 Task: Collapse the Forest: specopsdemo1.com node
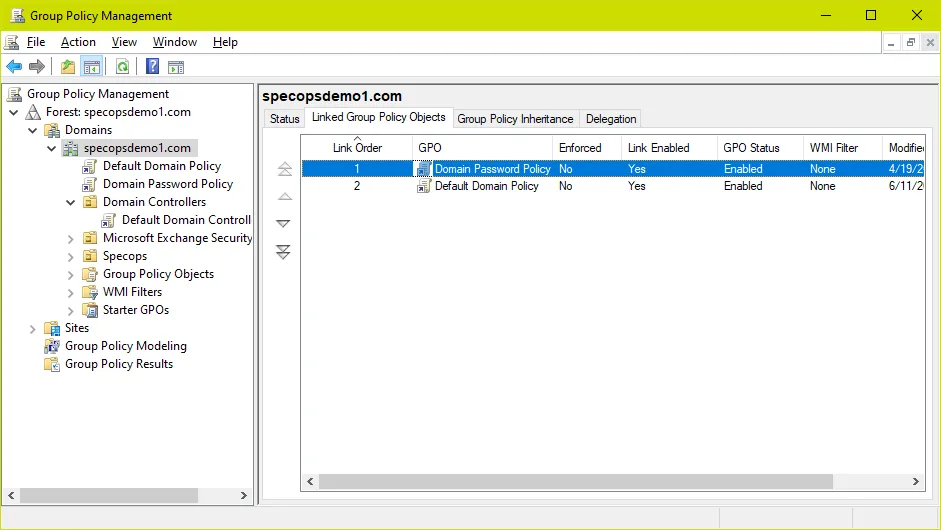(14, 112)
